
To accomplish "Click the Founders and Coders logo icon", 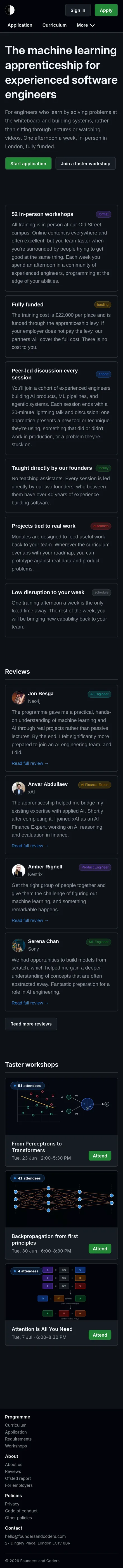I will click(x=10, y=10).
